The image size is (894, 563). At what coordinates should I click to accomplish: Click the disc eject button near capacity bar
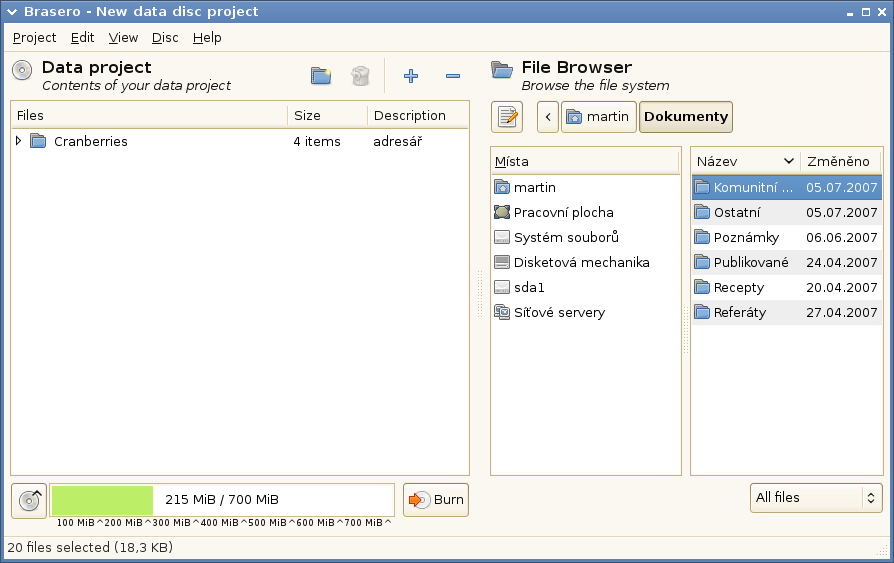click(x=29, y=501)
